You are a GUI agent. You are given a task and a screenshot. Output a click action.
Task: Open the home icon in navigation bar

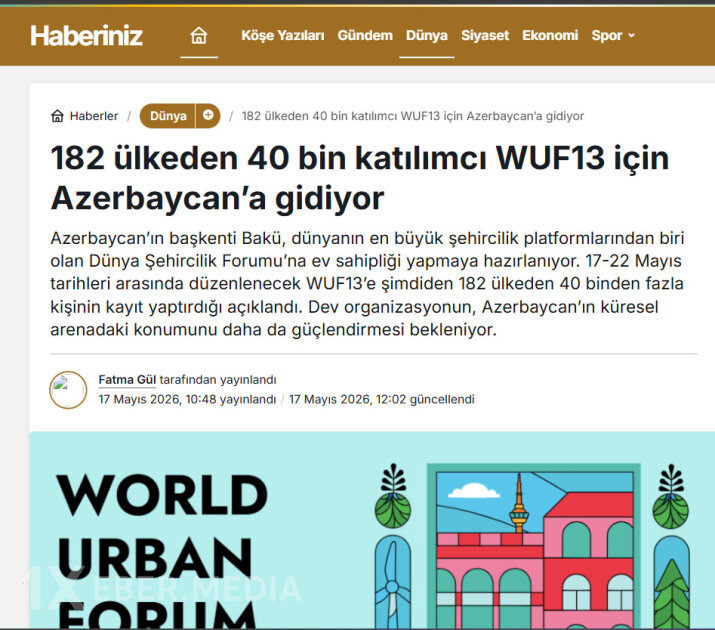pos(199,35)
